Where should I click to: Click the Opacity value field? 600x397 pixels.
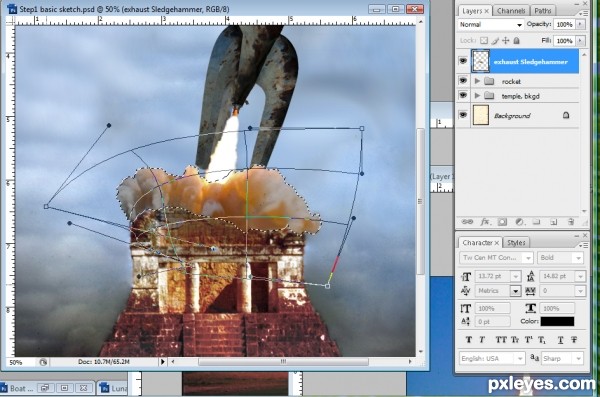click(x=564, y=24)
